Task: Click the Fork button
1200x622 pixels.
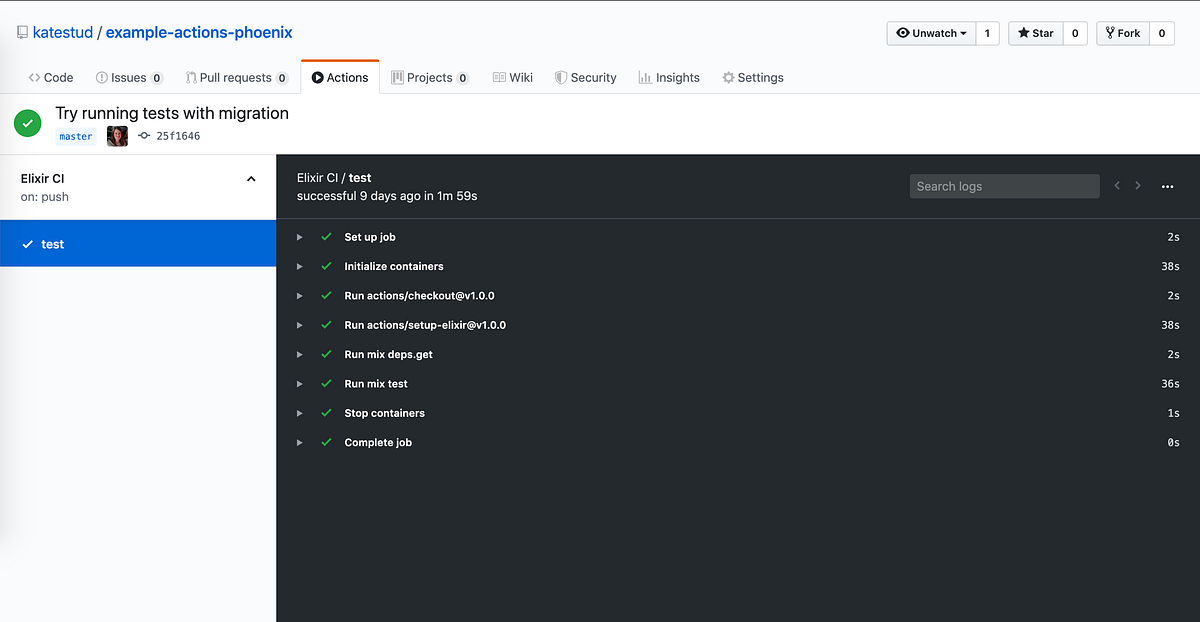Action: [1122, 32]
